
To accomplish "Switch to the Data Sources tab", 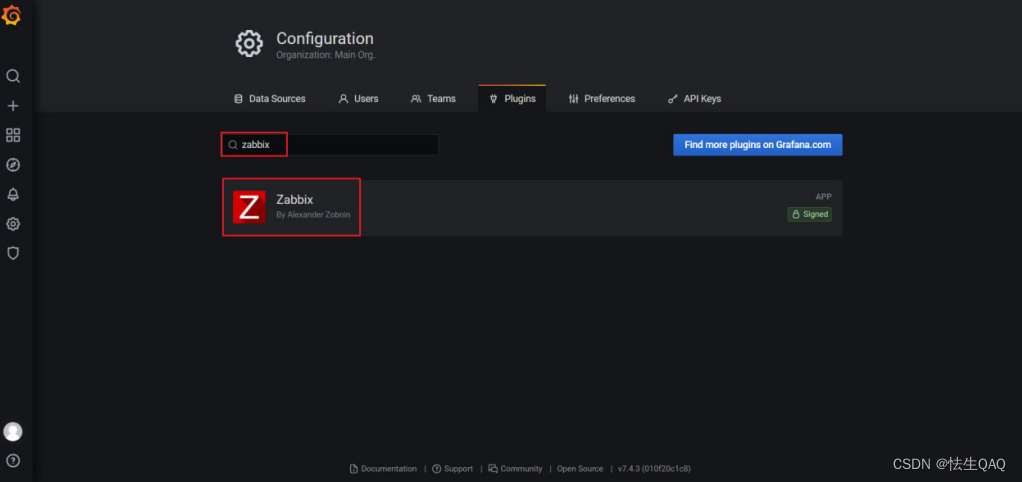I will [x=270, y=99].
